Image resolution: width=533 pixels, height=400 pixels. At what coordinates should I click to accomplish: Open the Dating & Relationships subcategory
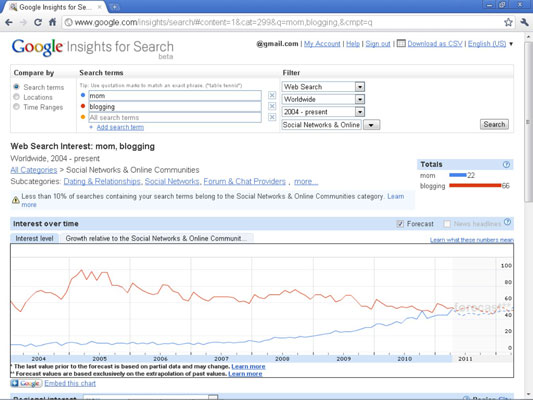point(102,181)
